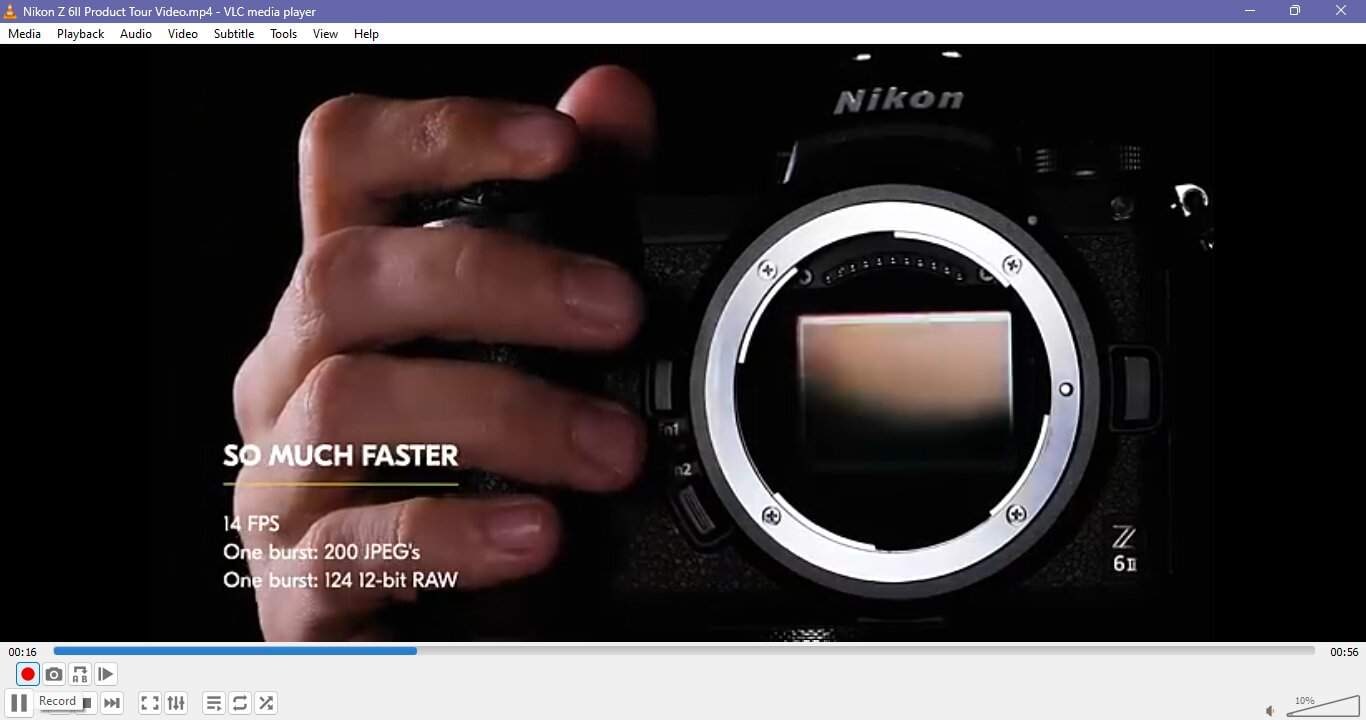This screenshot has height=720, width=1366.
Task: Advance frame by frame
Action: (x=105, y=674)
